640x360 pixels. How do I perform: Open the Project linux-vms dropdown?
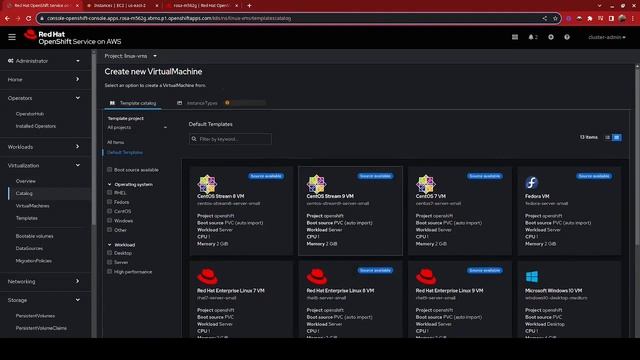click(131, 56)
